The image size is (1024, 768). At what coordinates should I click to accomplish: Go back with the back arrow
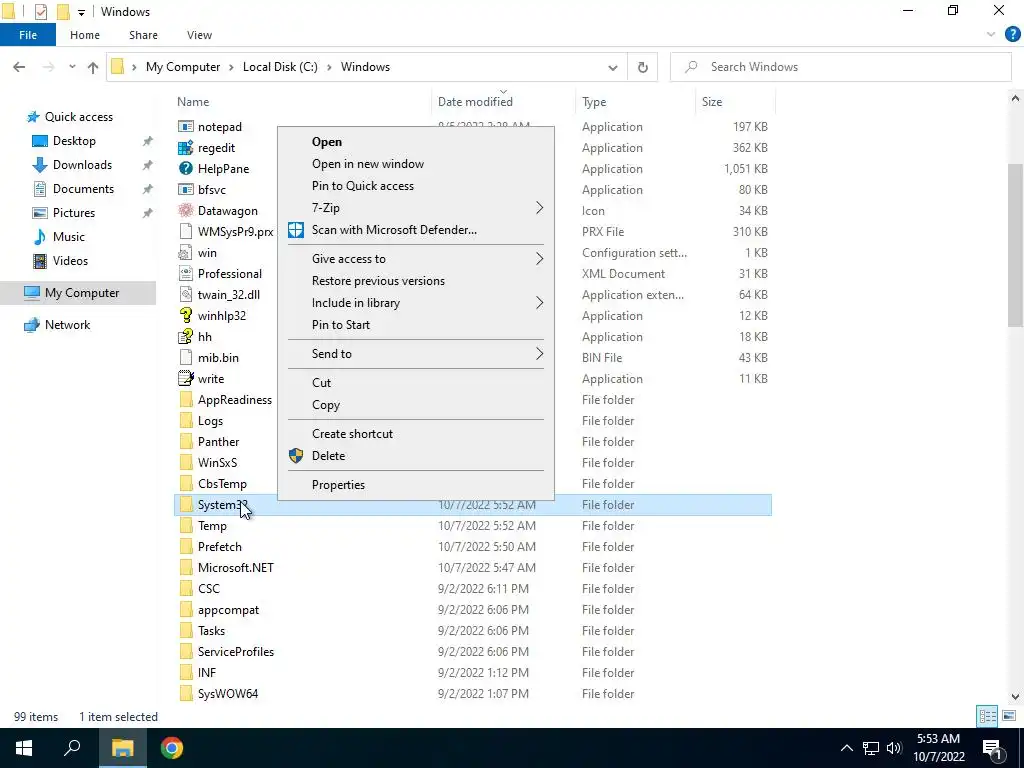[19, 67]
